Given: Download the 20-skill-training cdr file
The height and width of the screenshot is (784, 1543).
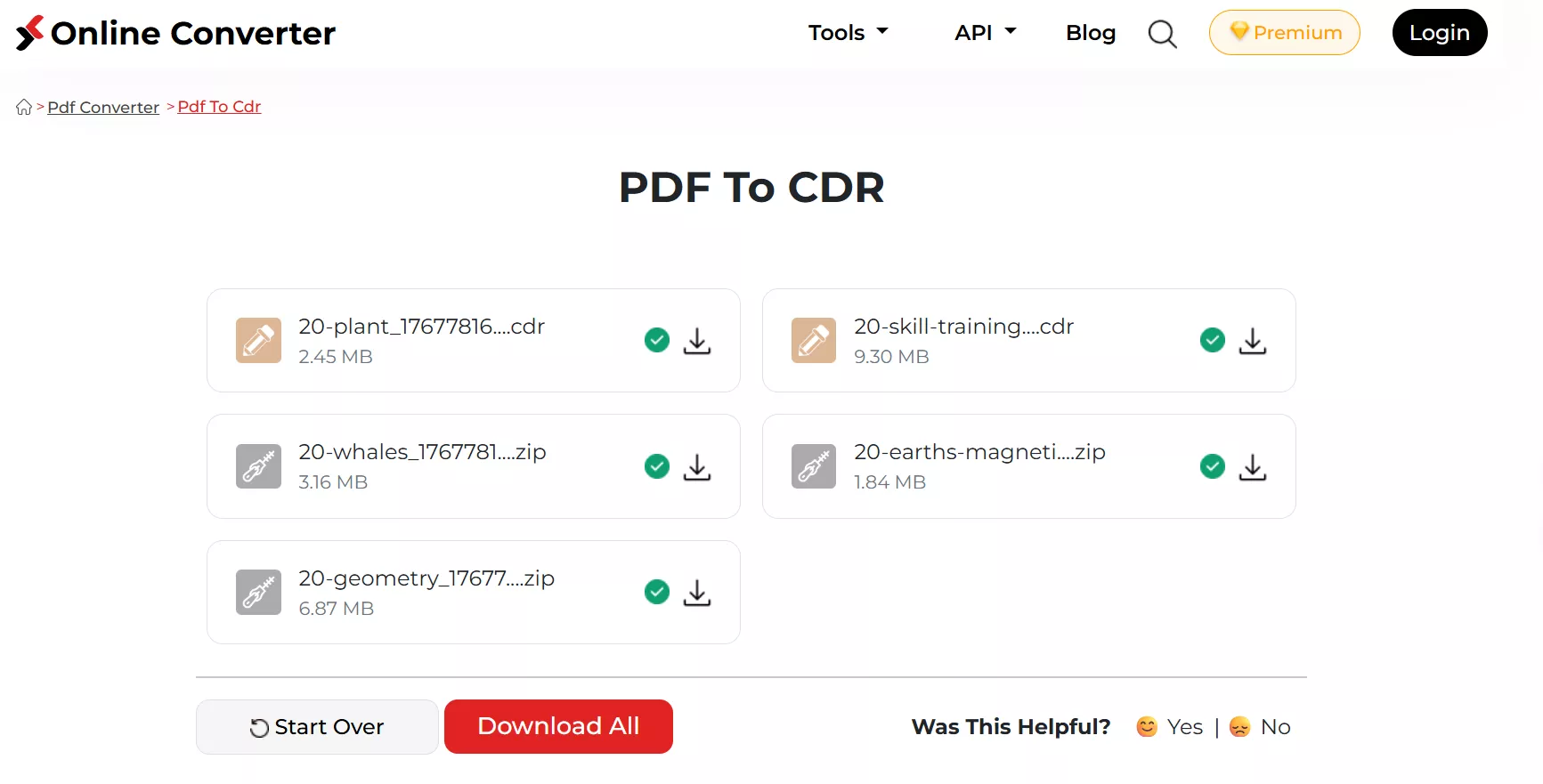Looking at the screenshot, I should pyautogui.click(x=1252, y=341).
